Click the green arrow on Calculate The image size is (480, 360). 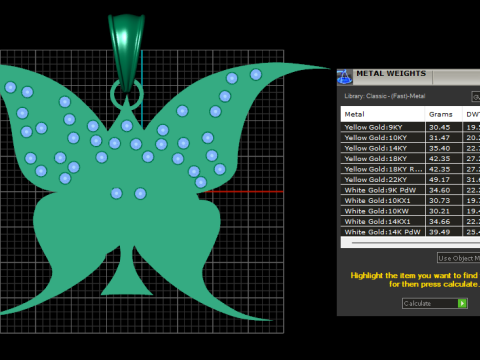tap(462, 303)
